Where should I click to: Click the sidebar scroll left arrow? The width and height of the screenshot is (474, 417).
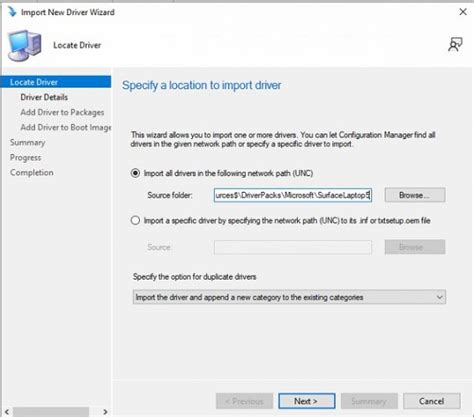pyautogui.click(x=7, y=412)
